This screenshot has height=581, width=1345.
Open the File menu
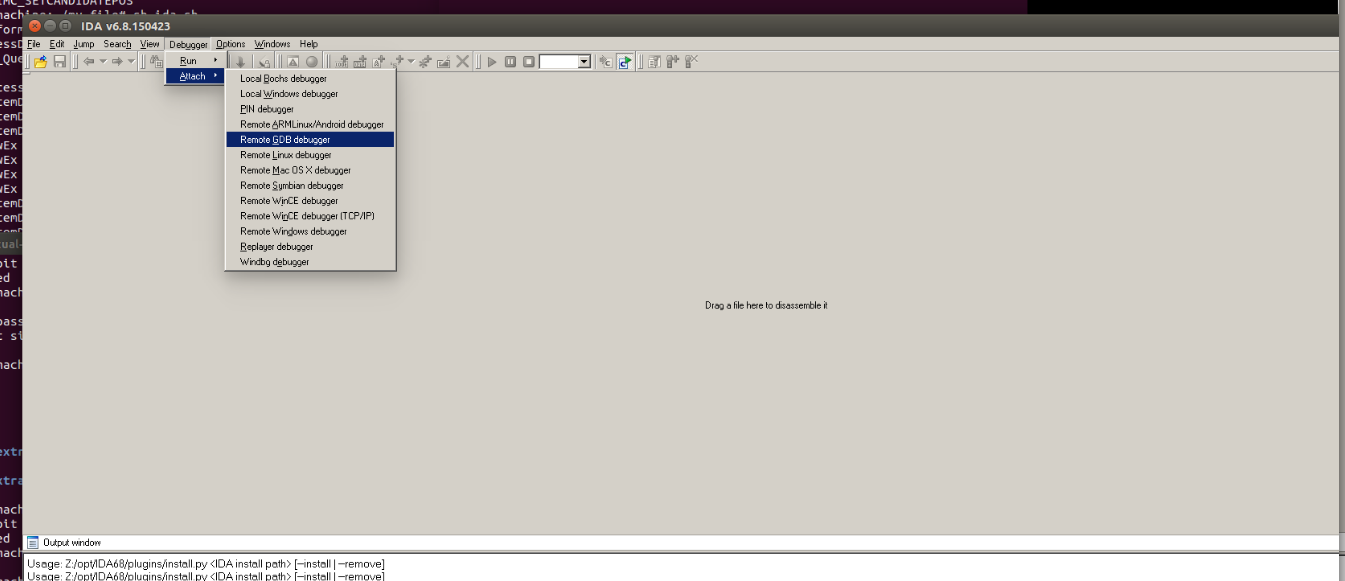(x=34, y=44)
